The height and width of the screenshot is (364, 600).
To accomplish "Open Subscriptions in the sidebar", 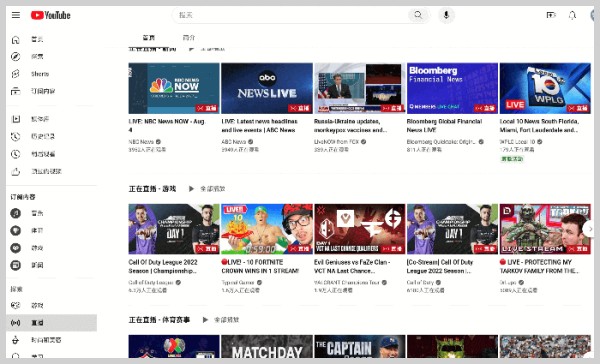I will pos(51,91).
